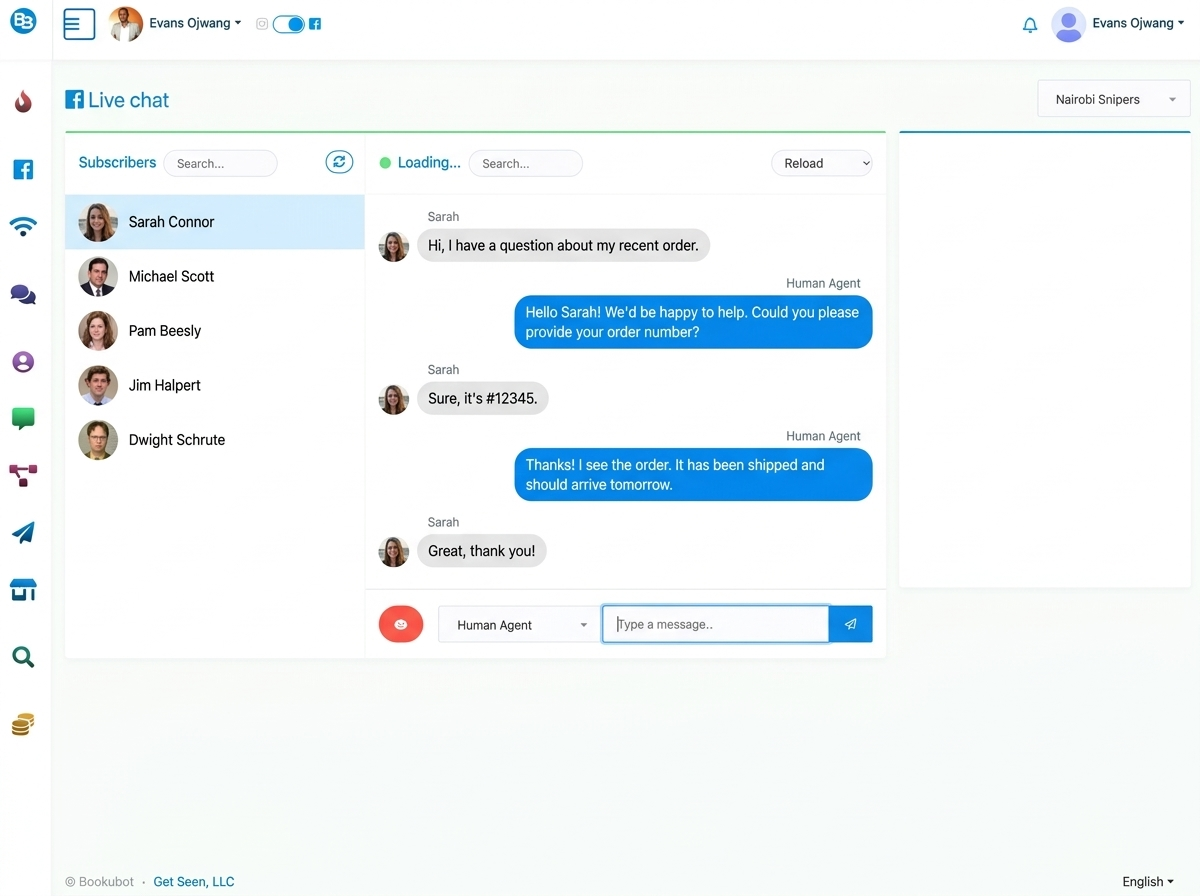Viewport: 1200px width, 896px height.
Task: Click the notification bell icon
Action: pos(1030,25)
